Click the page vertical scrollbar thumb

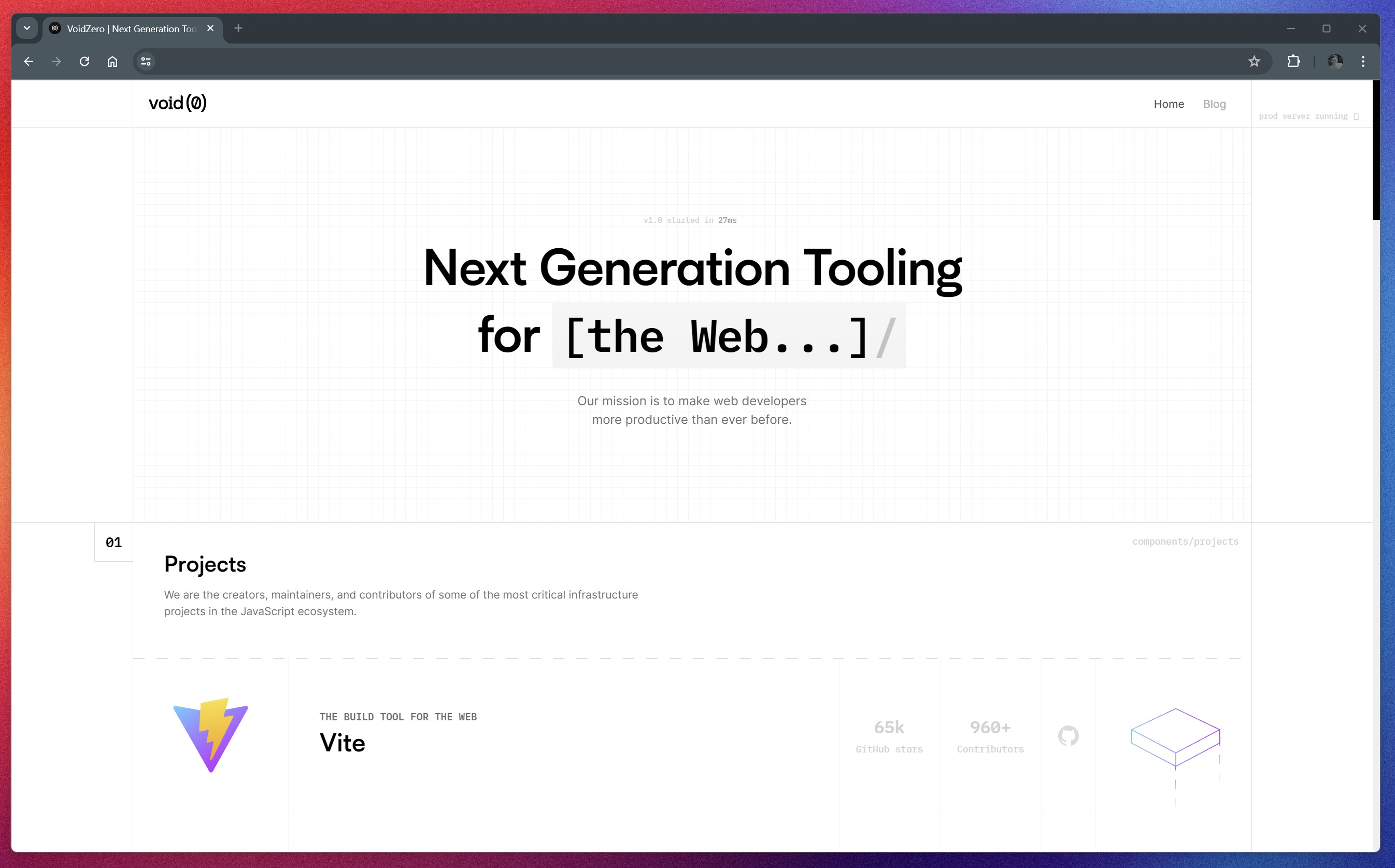[x=1375, y=150]
